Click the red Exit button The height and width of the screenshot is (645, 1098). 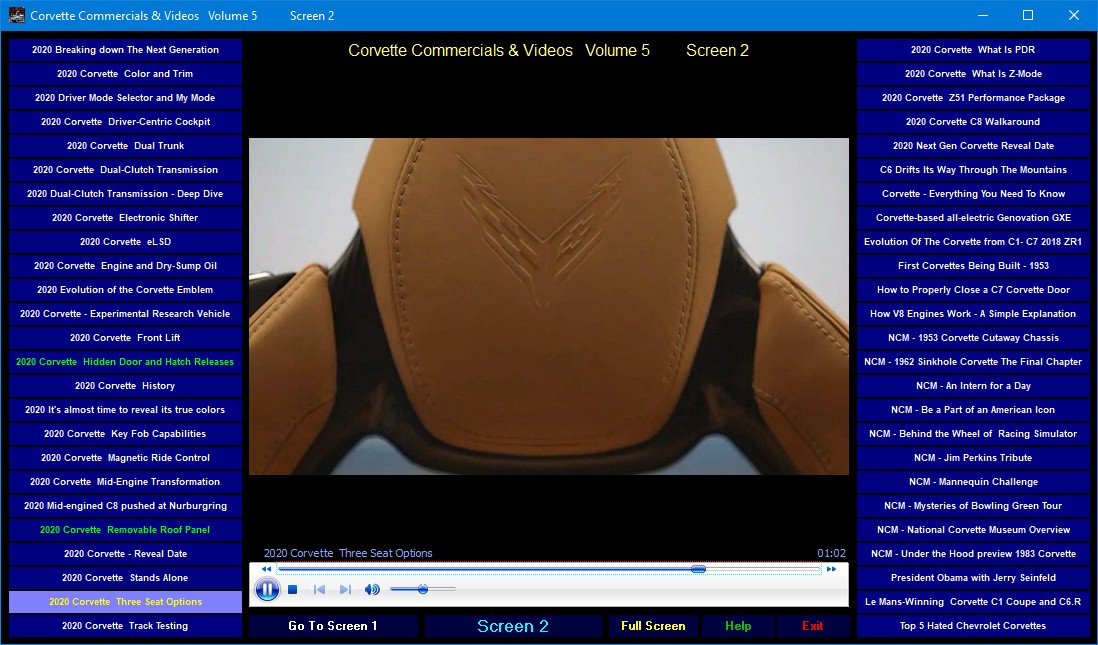(812, 626)
